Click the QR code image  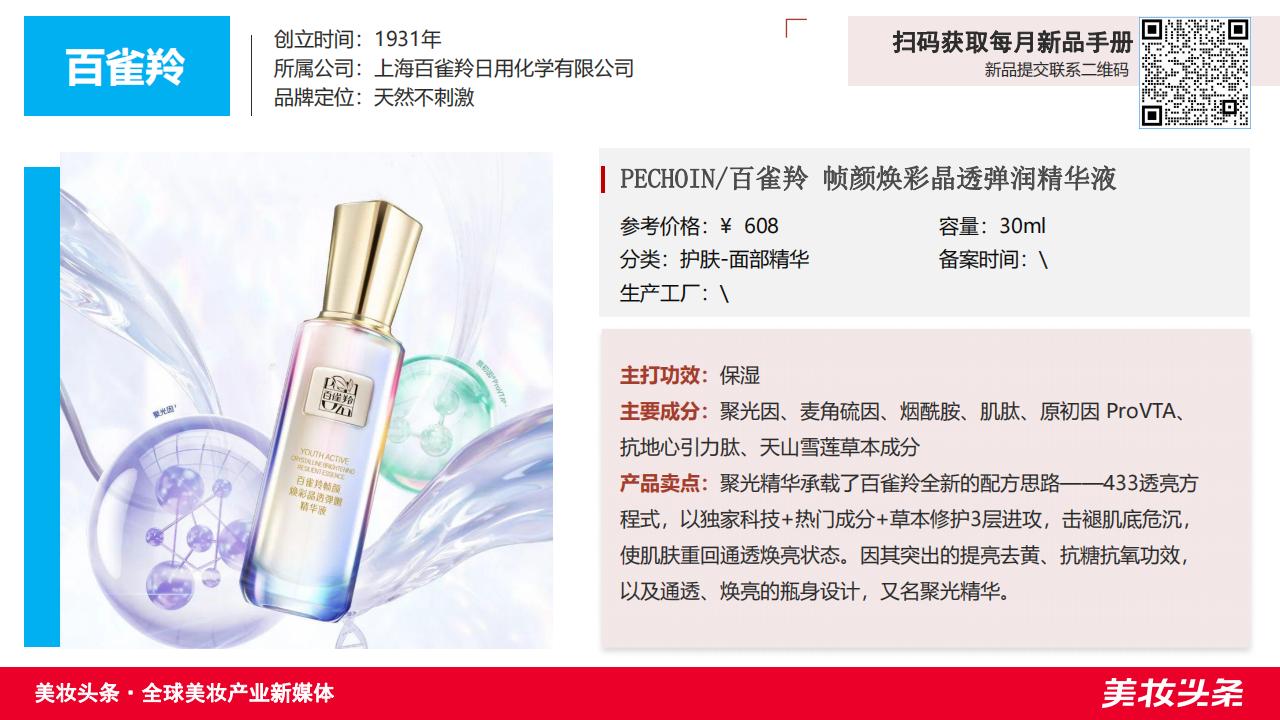click(x=1195, y=73)
